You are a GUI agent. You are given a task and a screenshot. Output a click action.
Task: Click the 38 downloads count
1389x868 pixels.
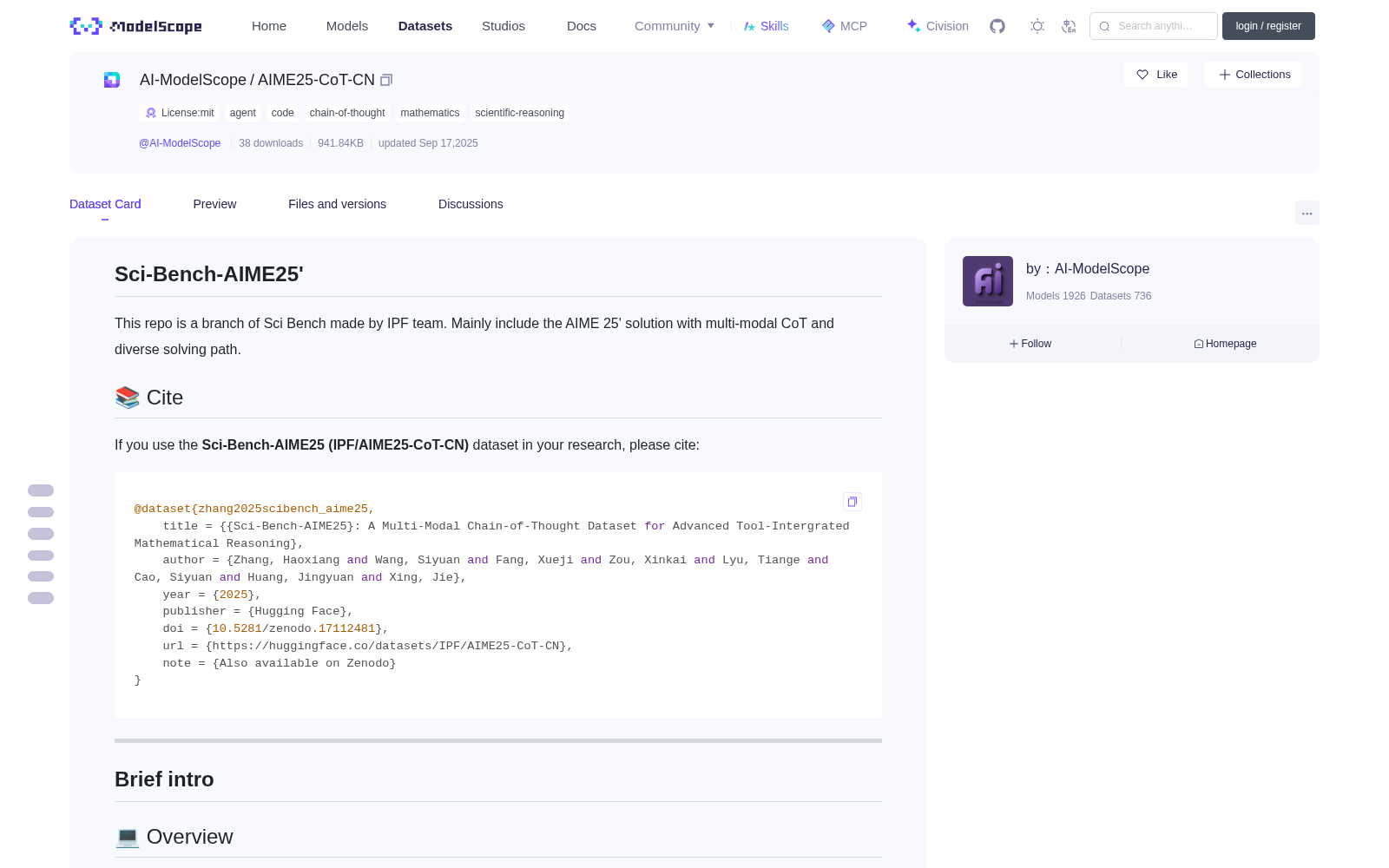click(271, 143)
